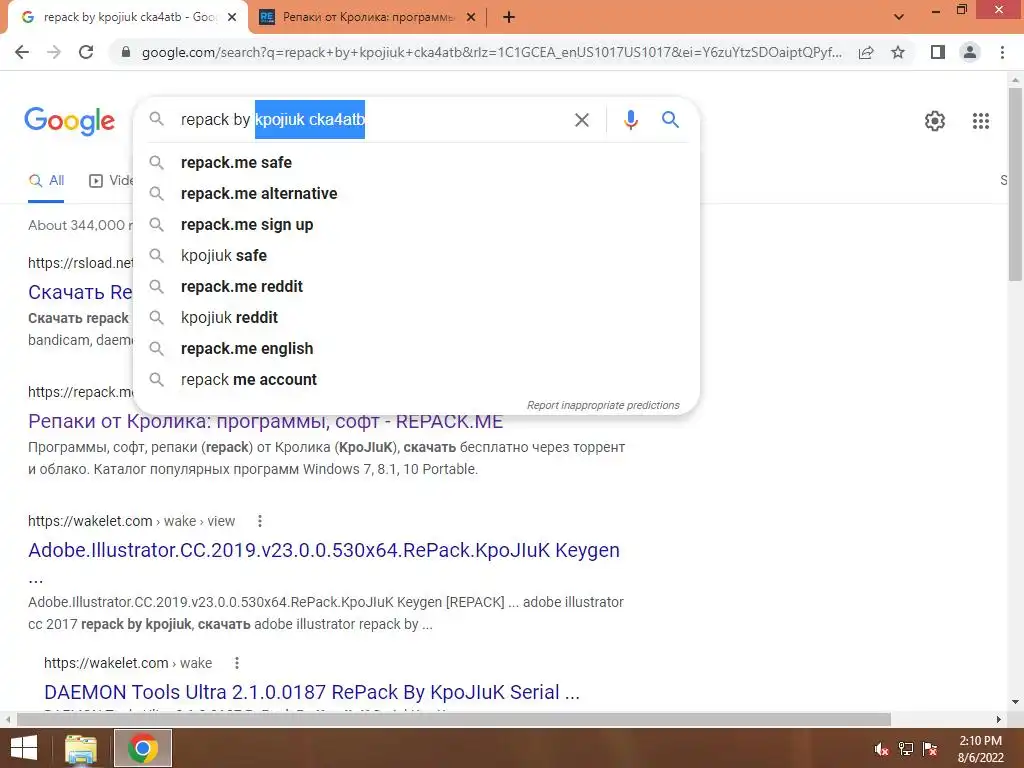Click the vertical scrollbar thumb
Viewport: 1024px width, 768px height.
[x=1015, y=184]
